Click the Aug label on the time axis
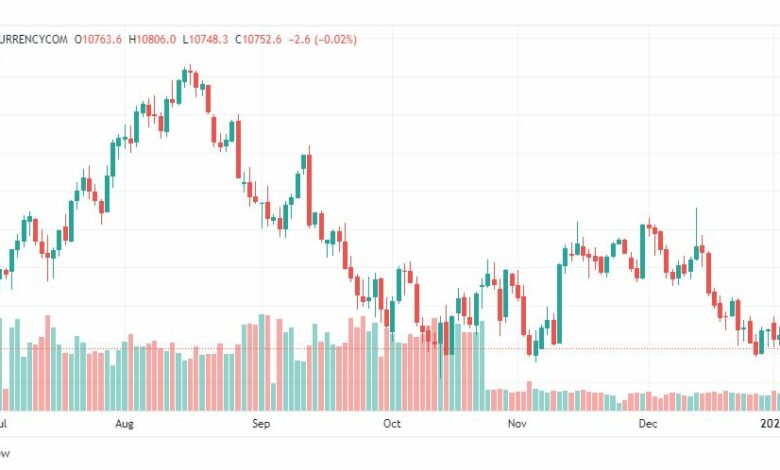The image size is (780, 470). pos(124,424)
